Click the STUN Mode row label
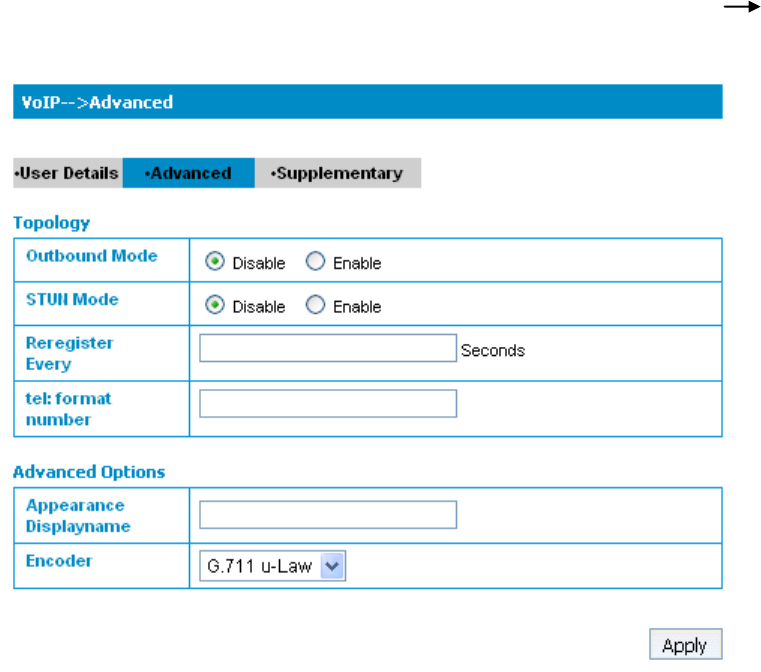Viewport: 761px width, 672px height. coord(72,298)
